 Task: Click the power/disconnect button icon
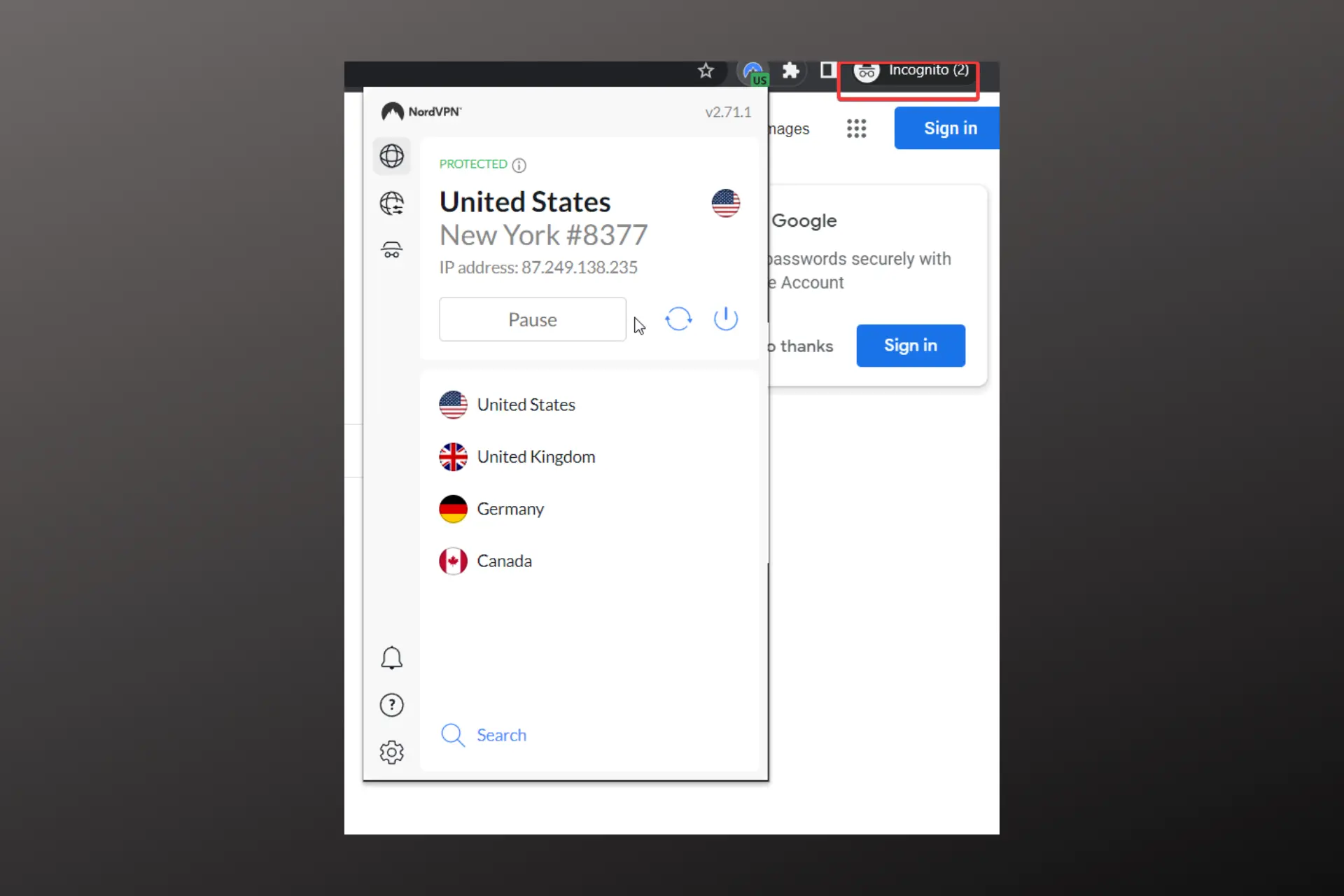(x=726, y=319)
